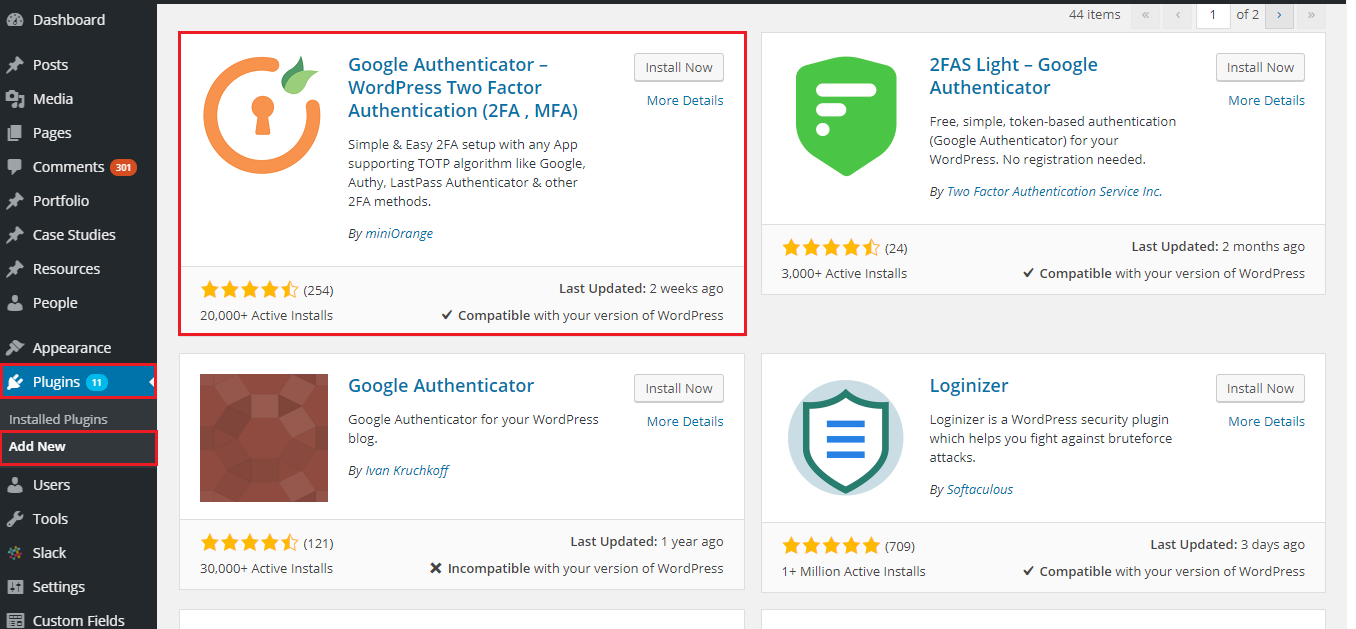The height and width of the screenshot is (629, 1356).
Task: Click the miniOrange plugin star rating
Action: pos(250,290)
